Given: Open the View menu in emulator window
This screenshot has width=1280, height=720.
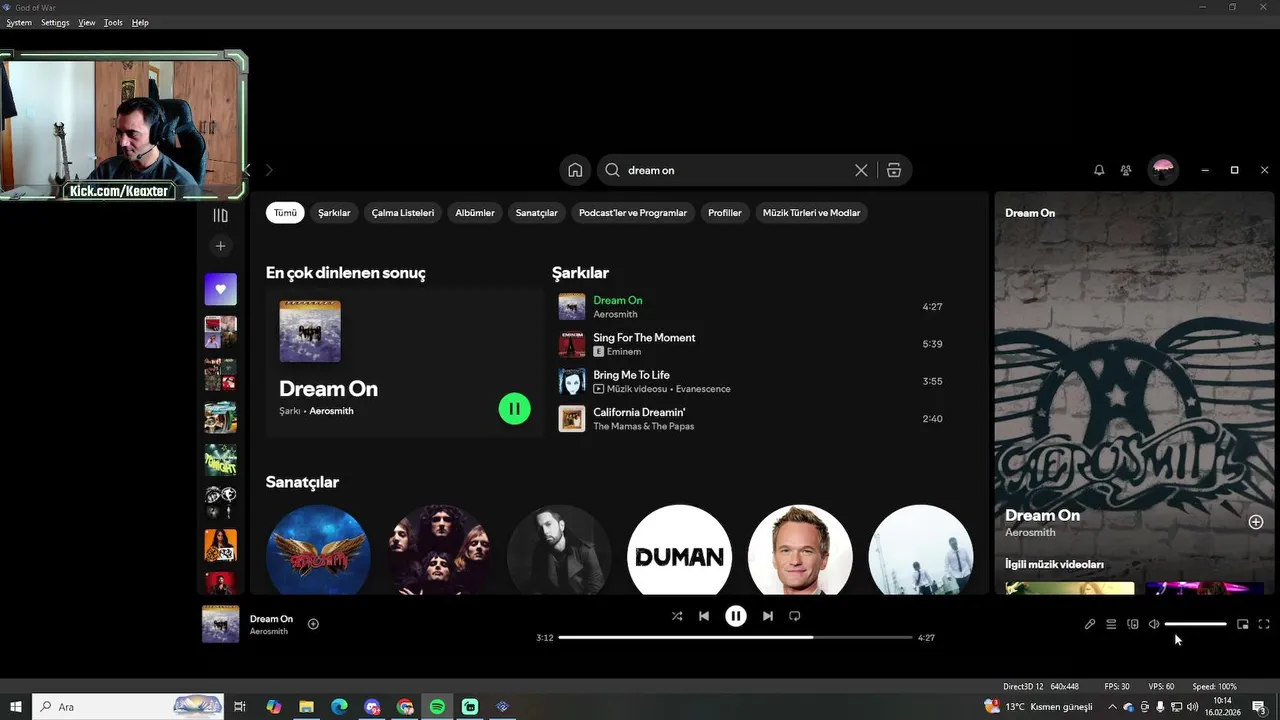Looking at the screenshot, I should 87,22.
